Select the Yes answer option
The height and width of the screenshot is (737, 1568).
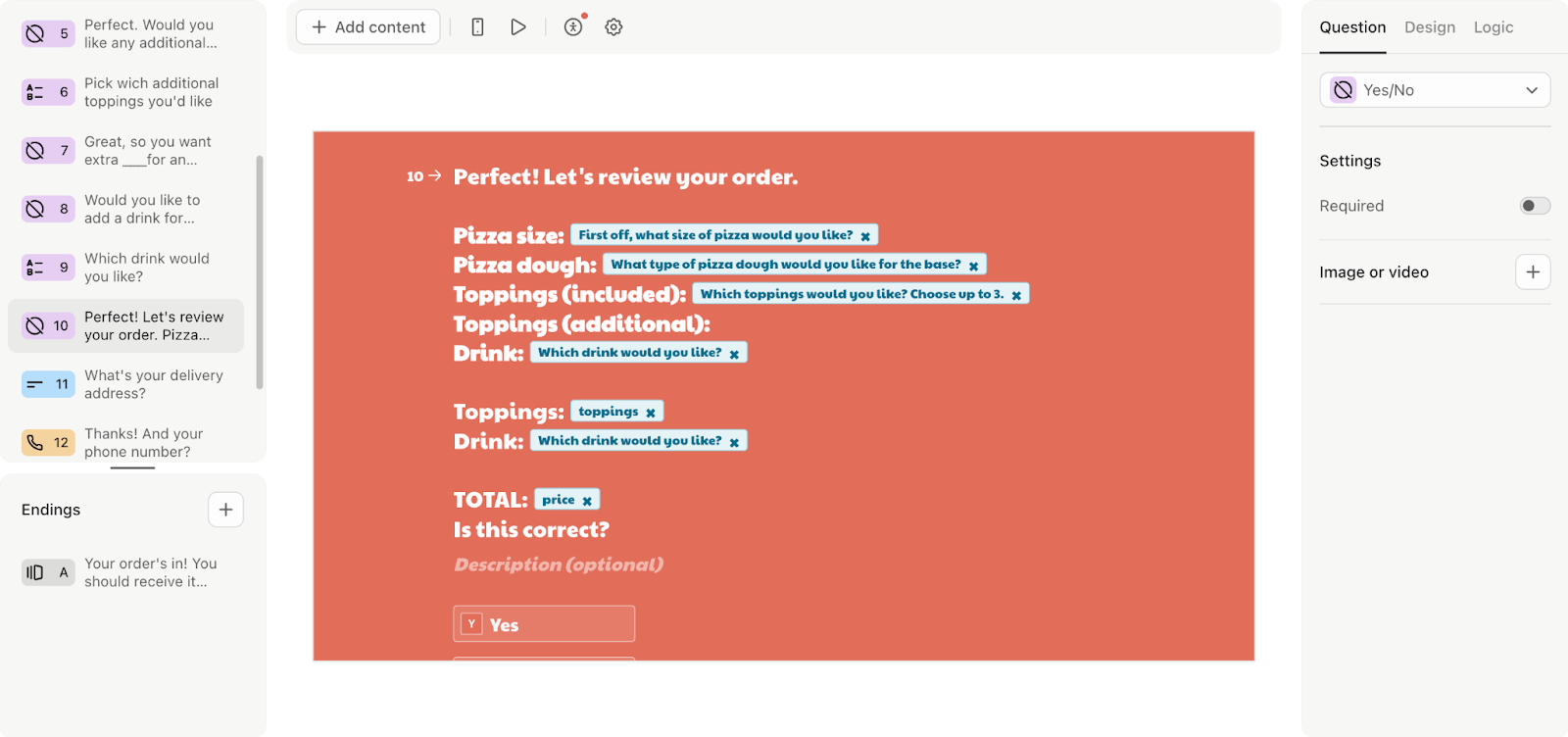click(x=544, y=624)
